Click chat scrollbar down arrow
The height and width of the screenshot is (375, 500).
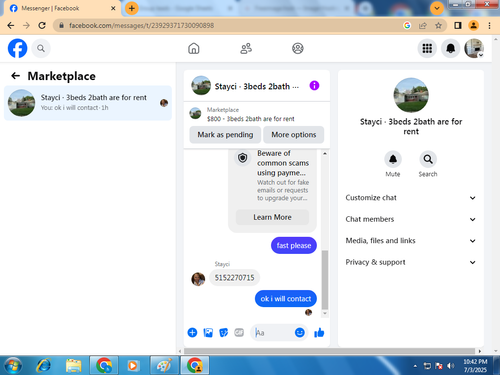point(325,314)
